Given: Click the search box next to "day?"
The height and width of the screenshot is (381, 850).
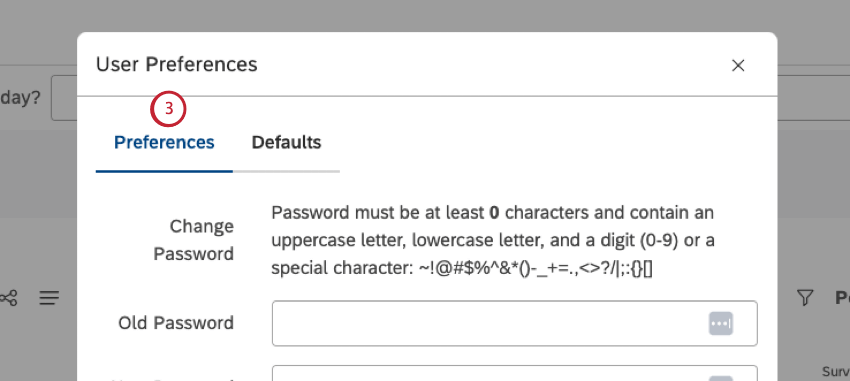Looking at the screenshot, I should tap(64, 98).
